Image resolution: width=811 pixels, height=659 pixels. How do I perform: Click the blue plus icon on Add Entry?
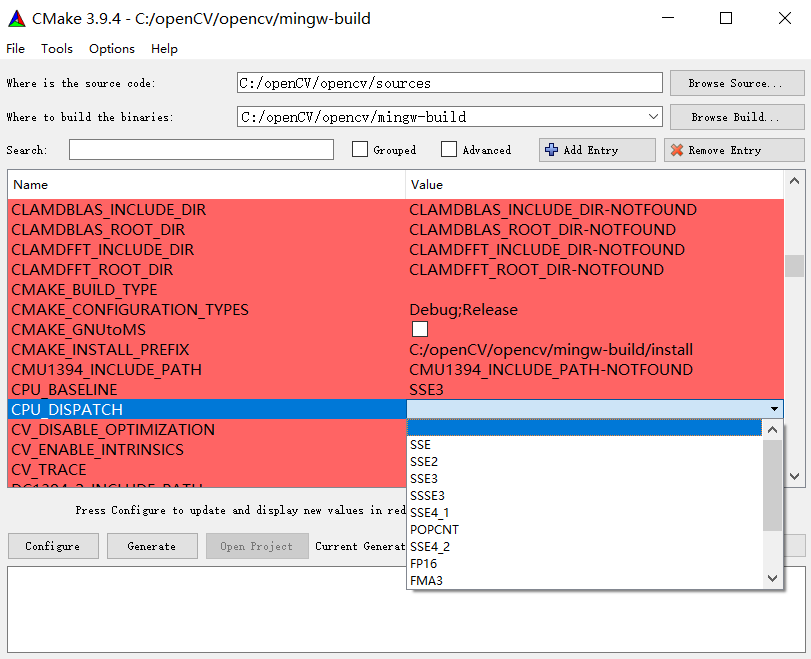pyautogui.click(x=551, y=150)
